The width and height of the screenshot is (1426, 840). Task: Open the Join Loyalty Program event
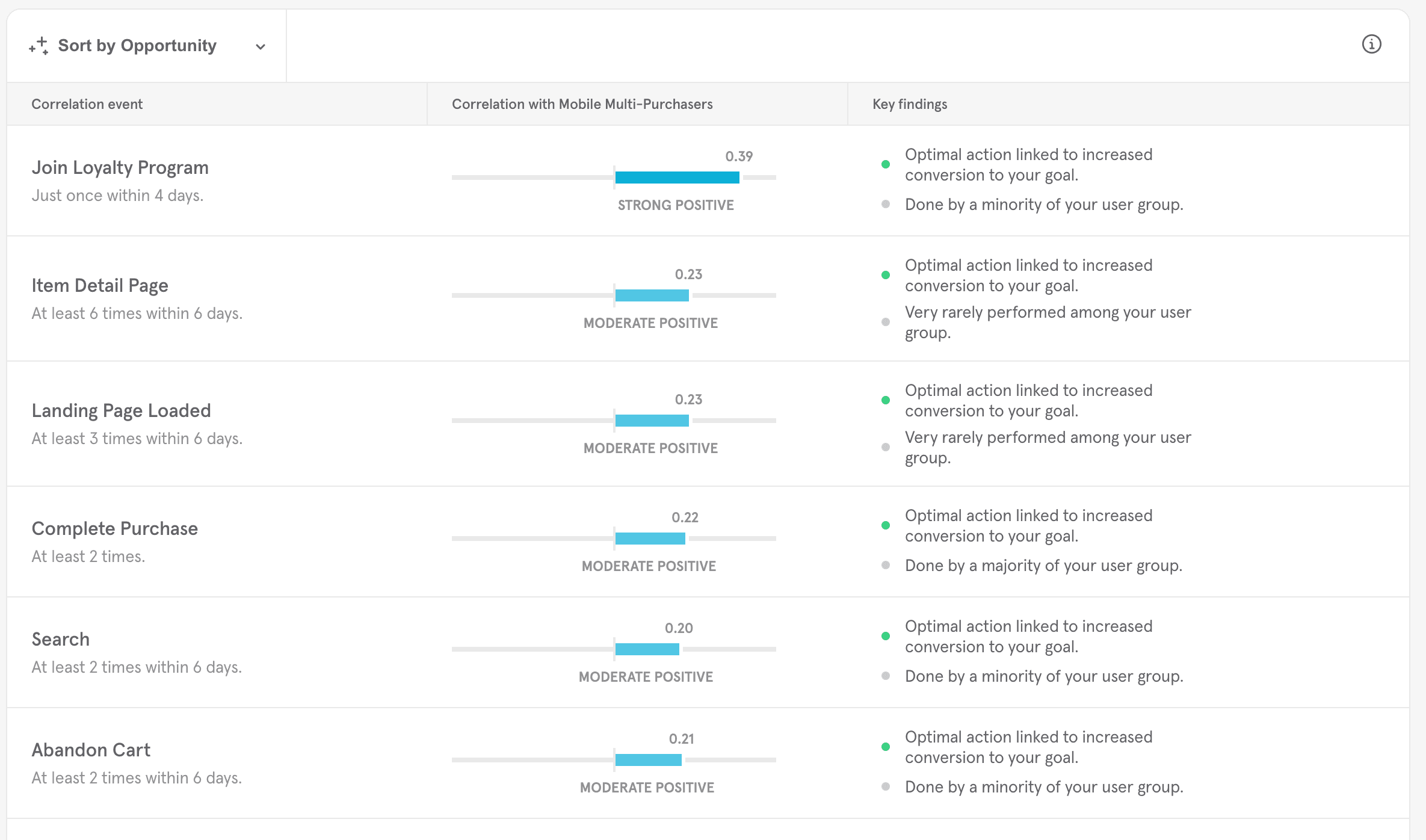(120, 167)
